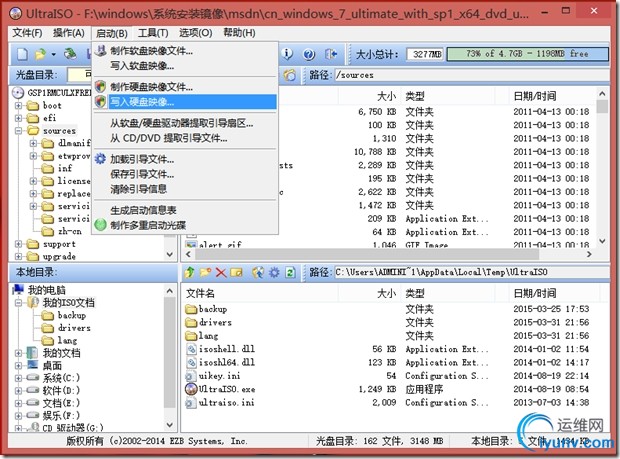Select backup folder in local file list

213,309
